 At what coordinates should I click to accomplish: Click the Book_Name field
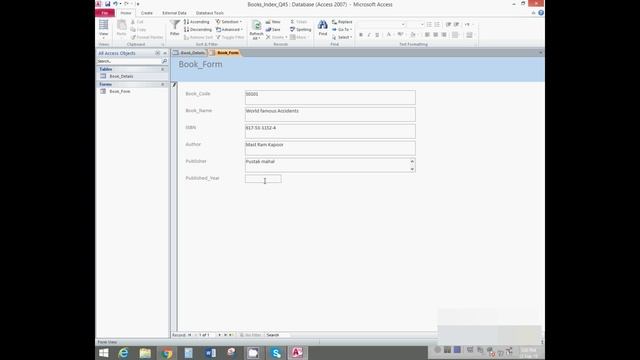tap(330, 114)
